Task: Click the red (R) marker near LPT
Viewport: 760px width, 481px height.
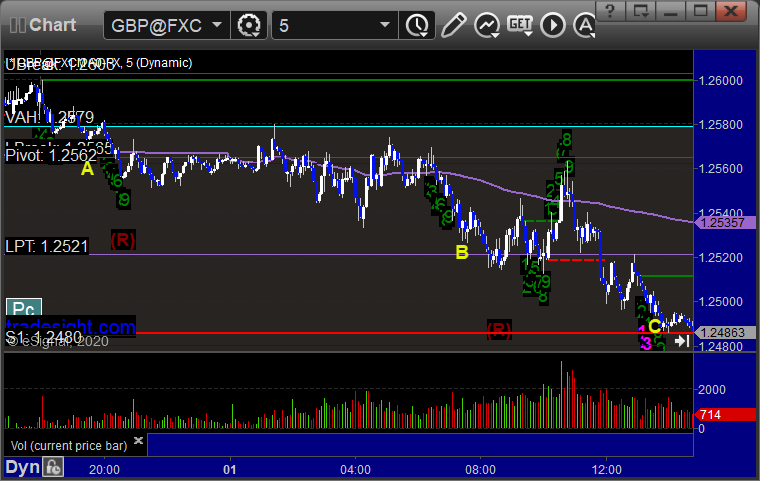Action: pyautogui.click(x=123, y=240)
